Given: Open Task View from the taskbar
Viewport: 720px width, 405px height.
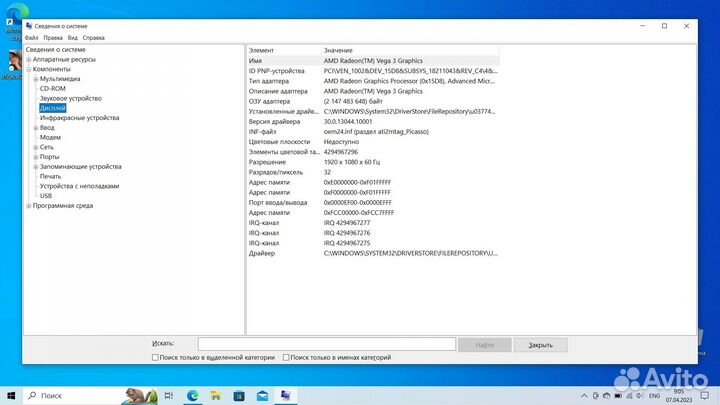Looking at the screenshot, I should (x=166, y=395).
